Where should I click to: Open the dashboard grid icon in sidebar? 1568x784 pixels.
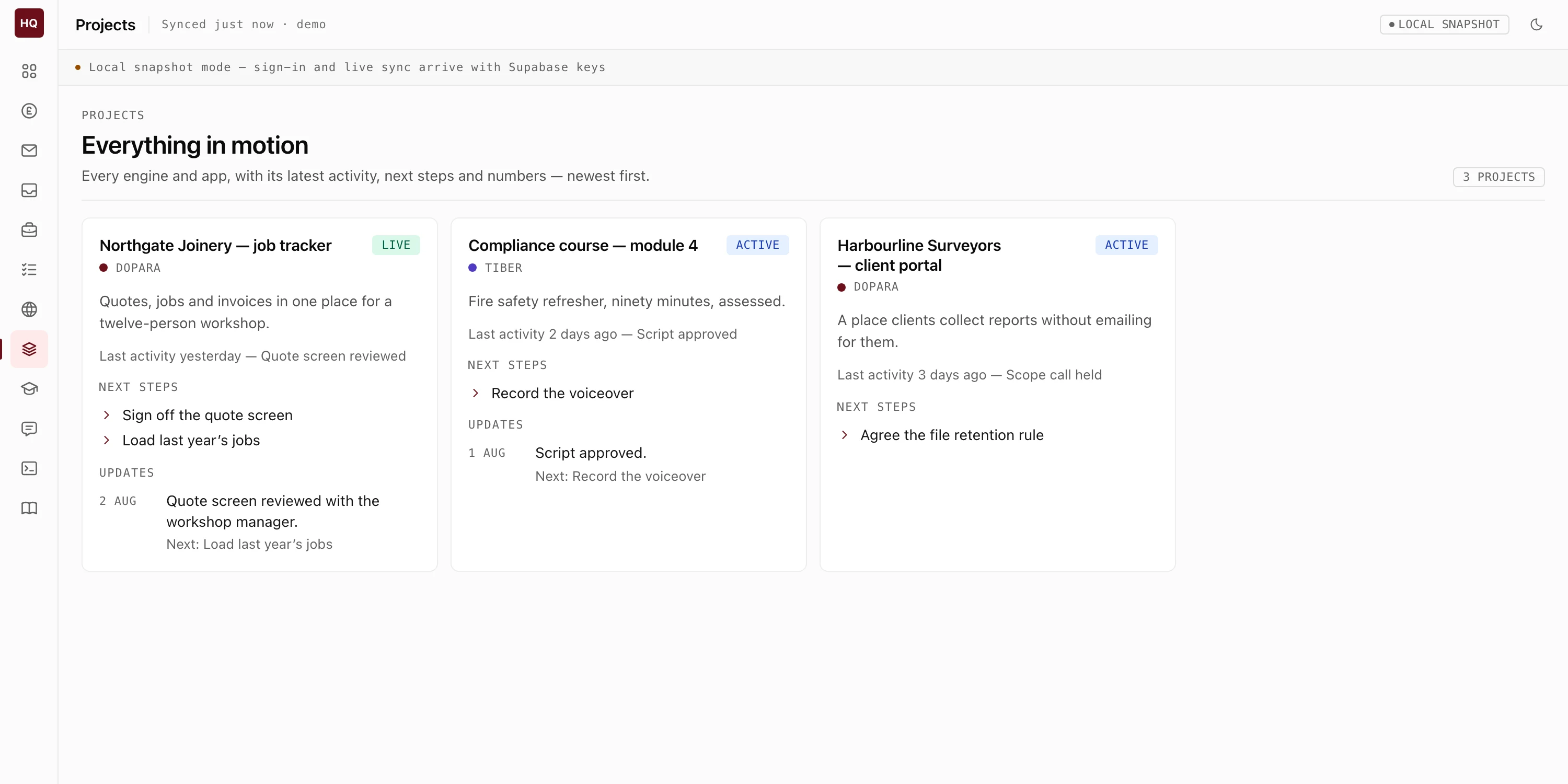pos(29,71)
